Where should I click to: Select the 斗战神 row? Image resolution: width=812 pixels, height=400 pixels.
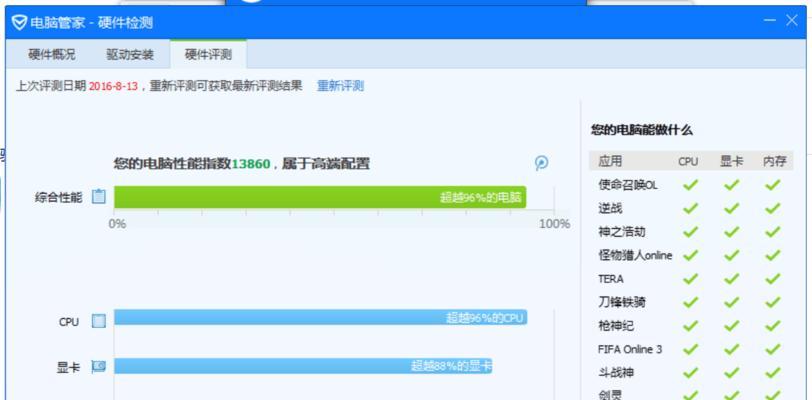pyautogui.click(x=691, y=373)
